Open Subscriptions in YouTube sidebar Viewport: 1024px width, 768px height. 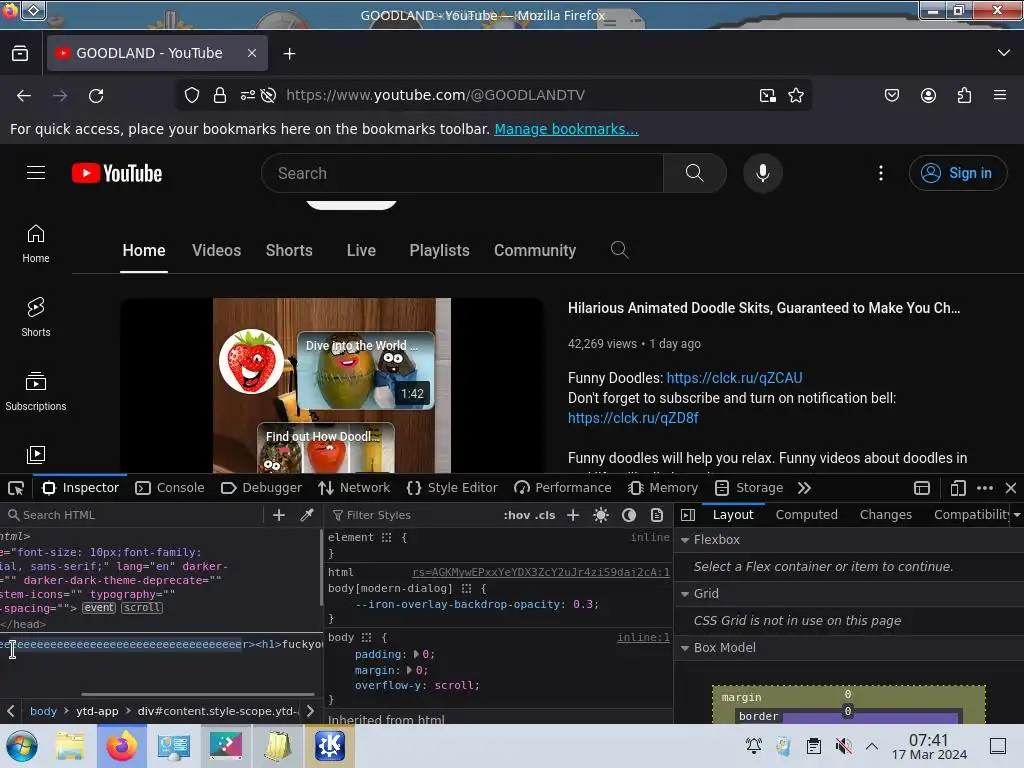[x=36, y=391]
